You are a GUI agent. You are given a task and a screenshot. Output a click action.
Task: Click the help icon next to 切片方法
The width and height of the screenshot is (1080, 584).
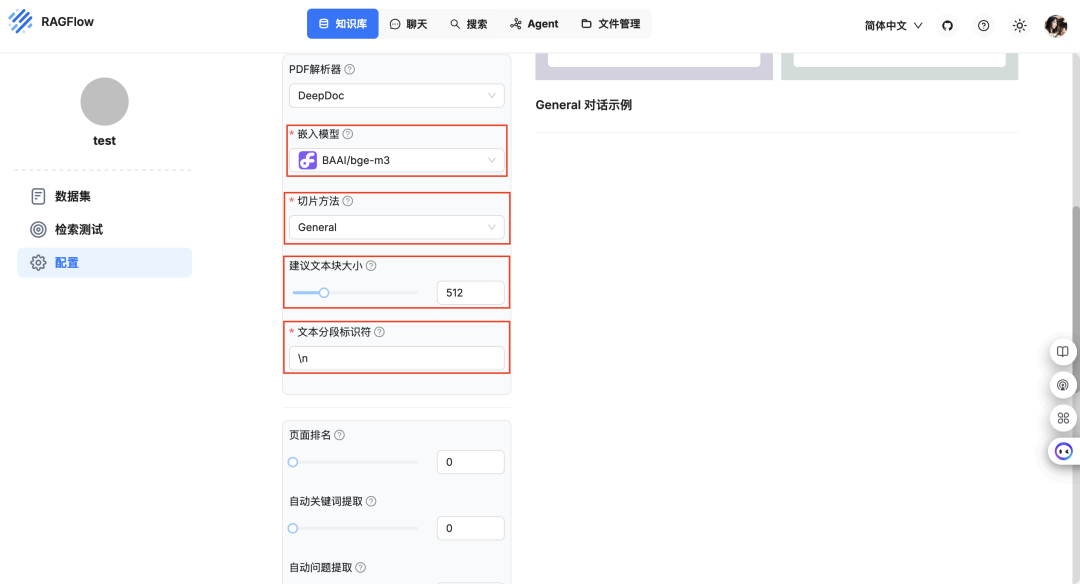coord(348,201)
